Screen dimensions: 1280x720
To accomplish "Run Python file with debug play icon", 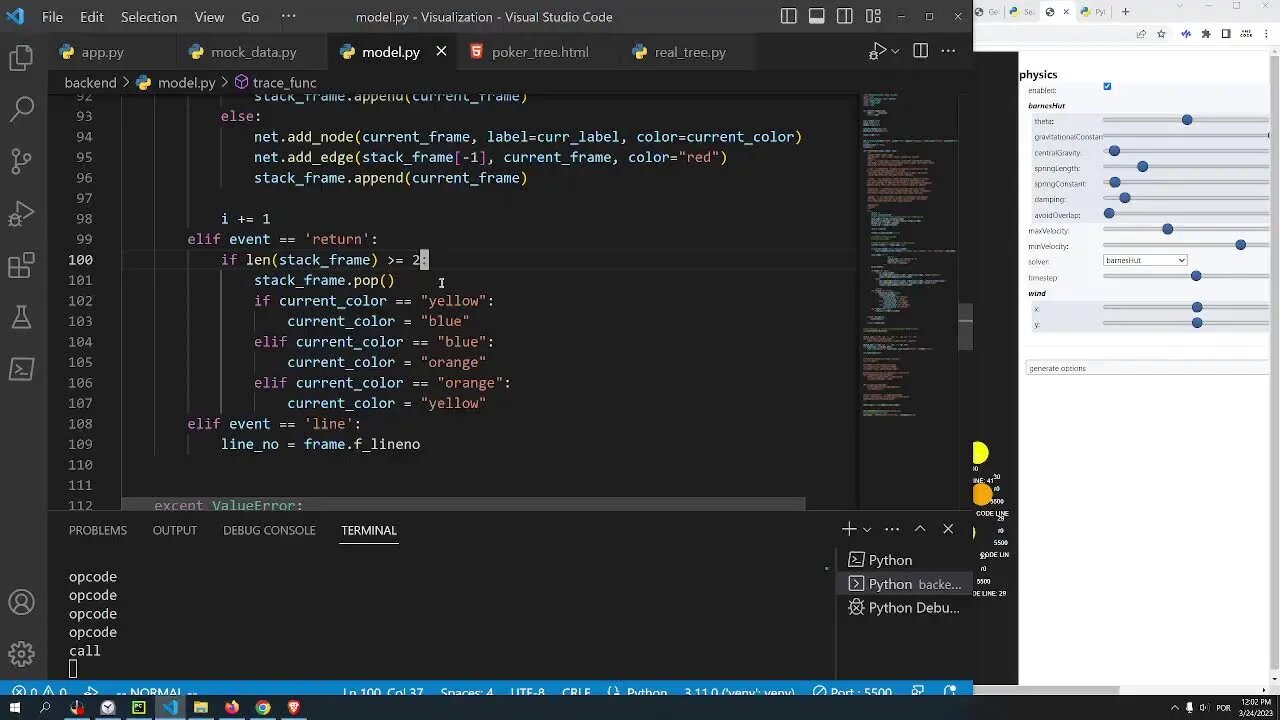I will point(877,52).
